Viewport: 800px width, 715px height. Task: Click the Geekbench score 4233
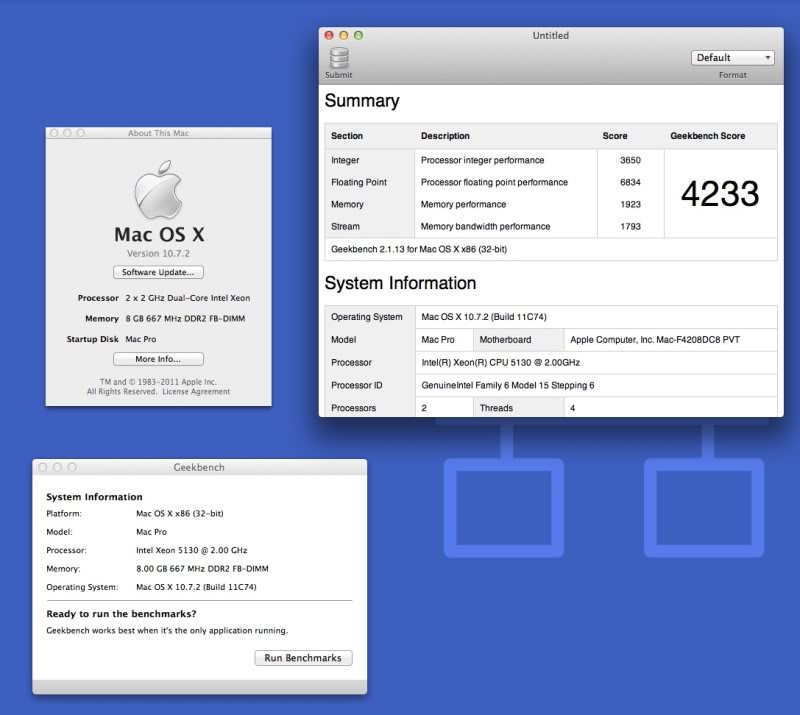pyautogui.click(x=720, y=193)
